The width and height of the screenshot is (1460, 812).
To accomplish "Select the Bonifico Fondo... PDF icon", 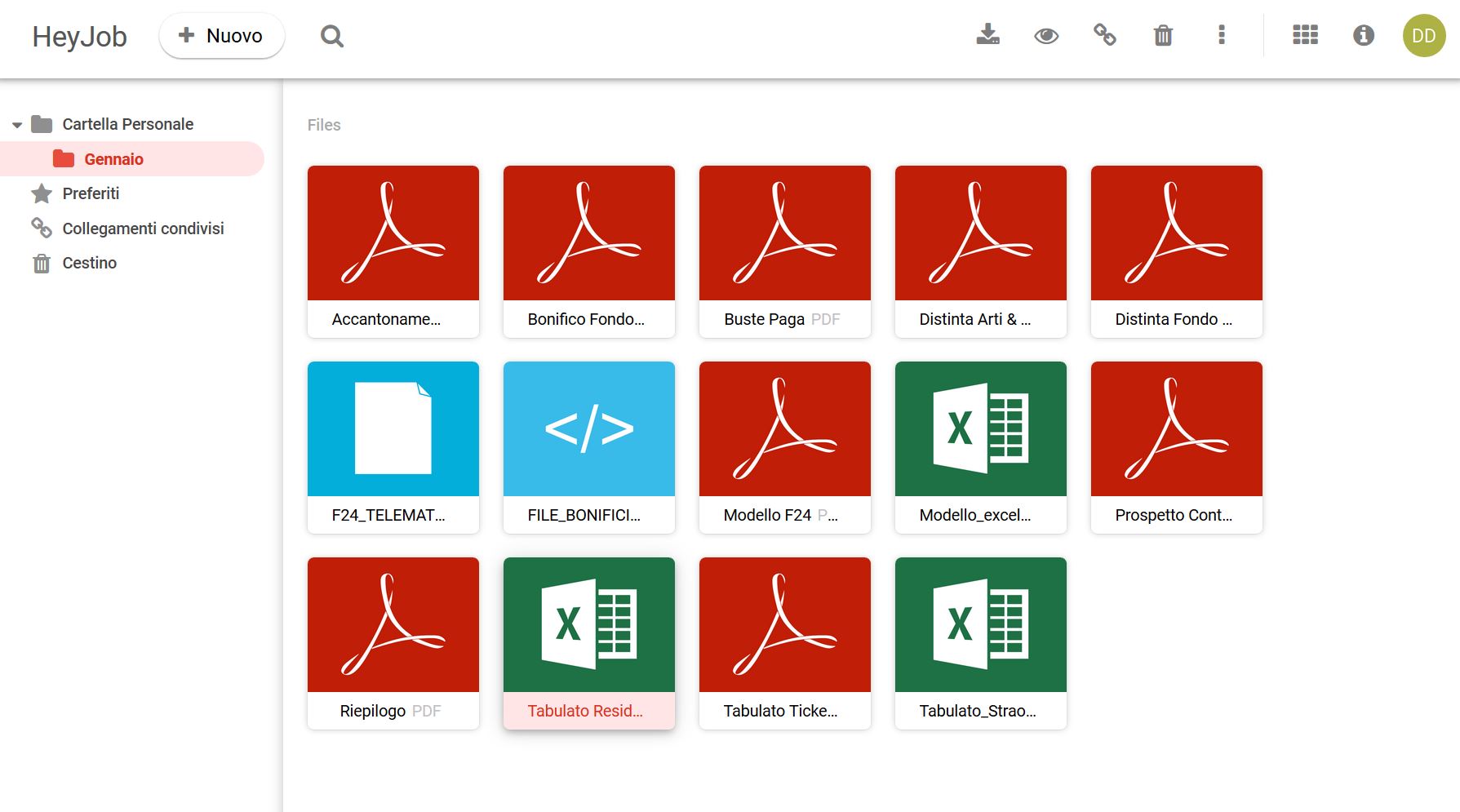I will 589,233.
